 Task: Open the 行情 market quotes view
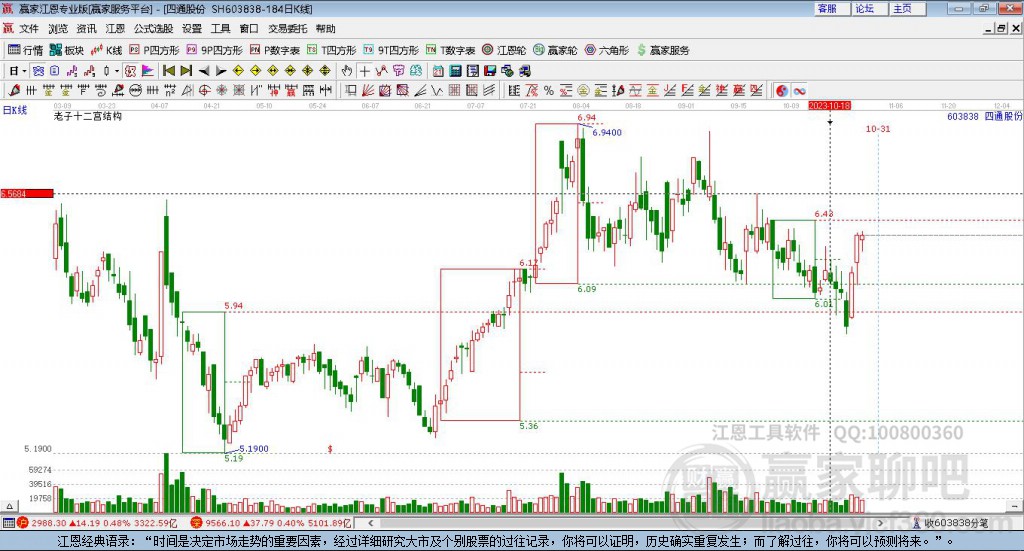pos(25,50)
